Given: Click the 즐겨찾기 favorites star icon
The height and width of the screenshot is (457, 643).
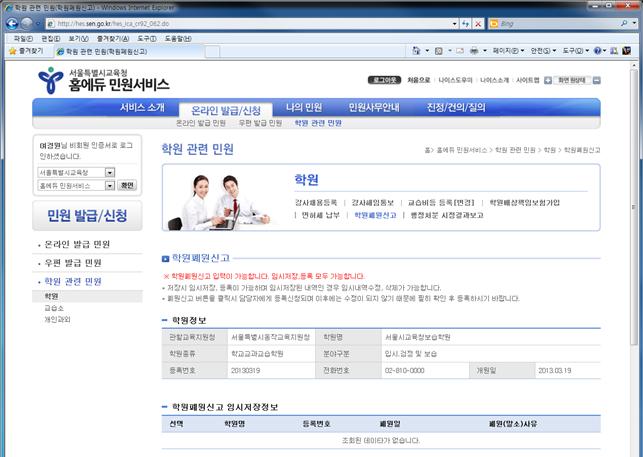Looking at the screenshot, I should [12, 50].
